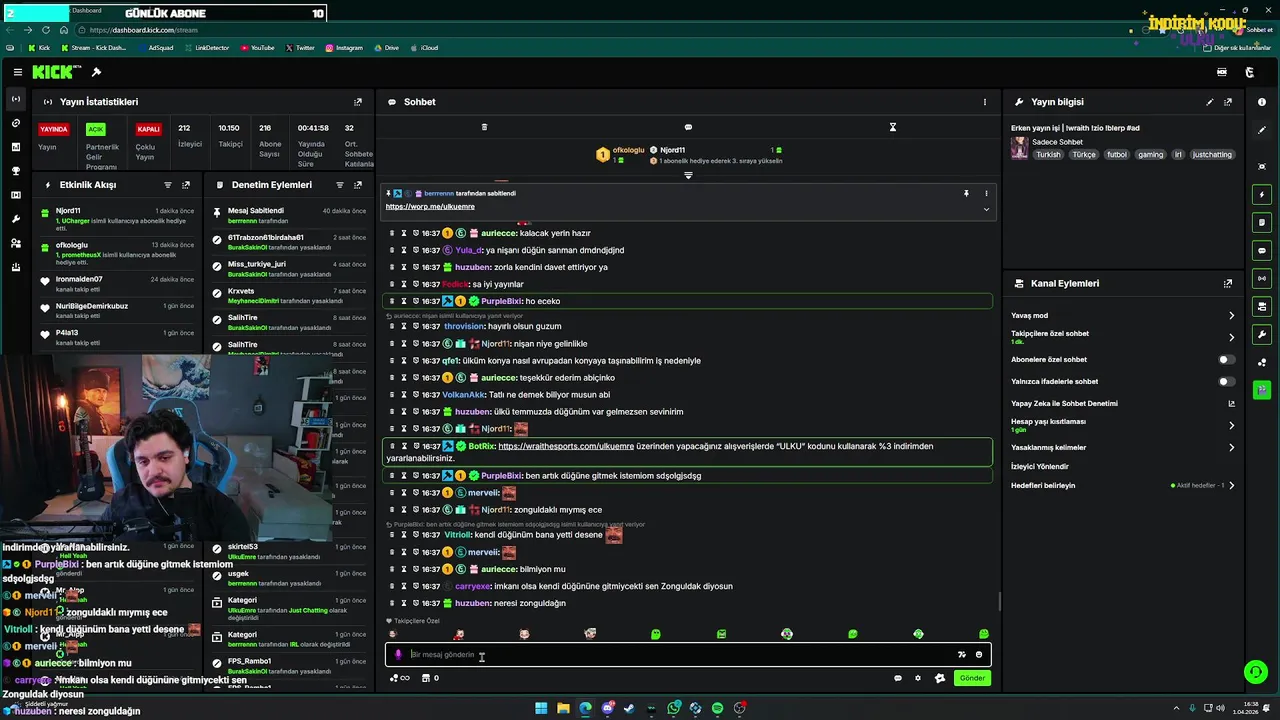Click the trash icon in the chat toolbar
Image resolution: width=1280 pixels, height=720 pixels.
(x=484, y=127)
